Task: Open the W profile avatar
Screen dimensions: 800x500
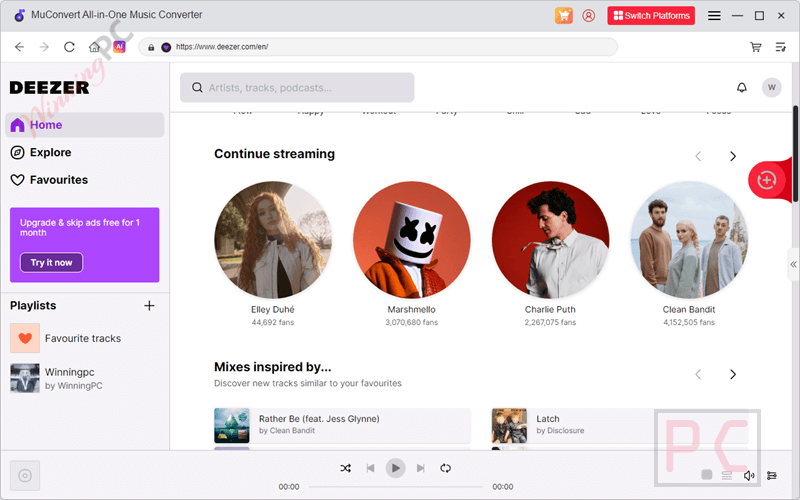Action: point(771,88)
